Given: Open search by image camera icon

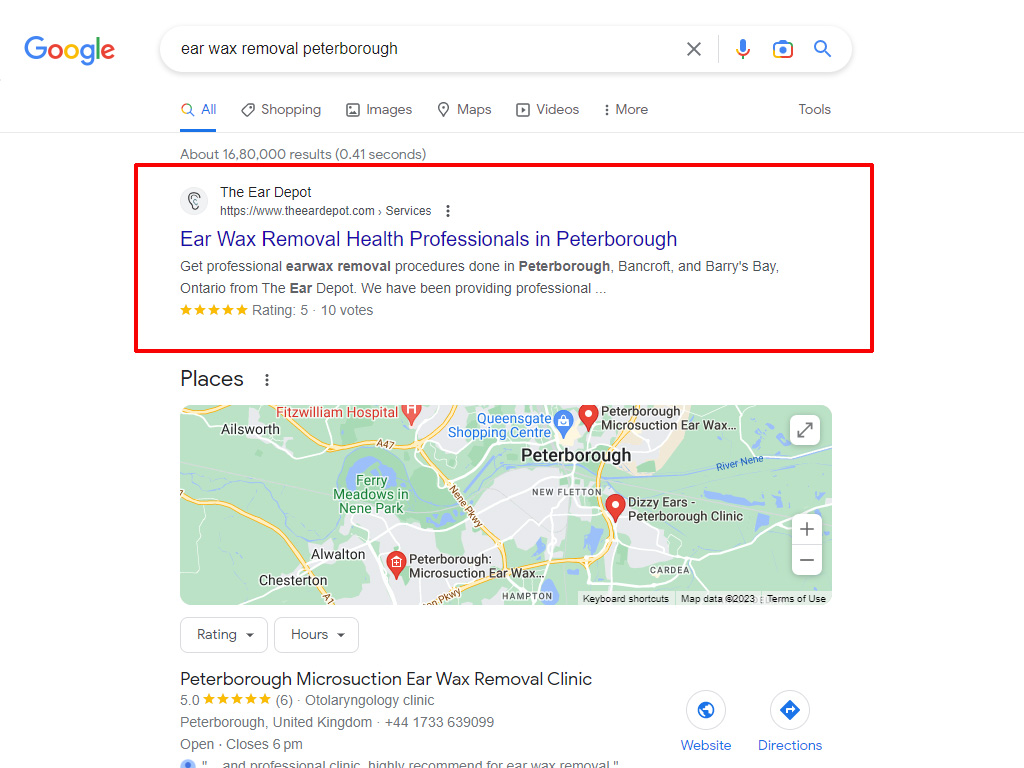Looking at the screenshot, I should tap(782, 49).
